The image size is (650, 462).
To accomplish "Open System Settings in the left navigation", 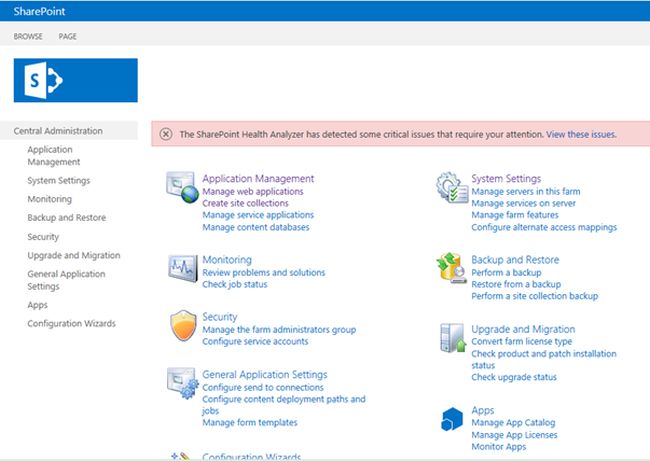I will pos(59,180).
